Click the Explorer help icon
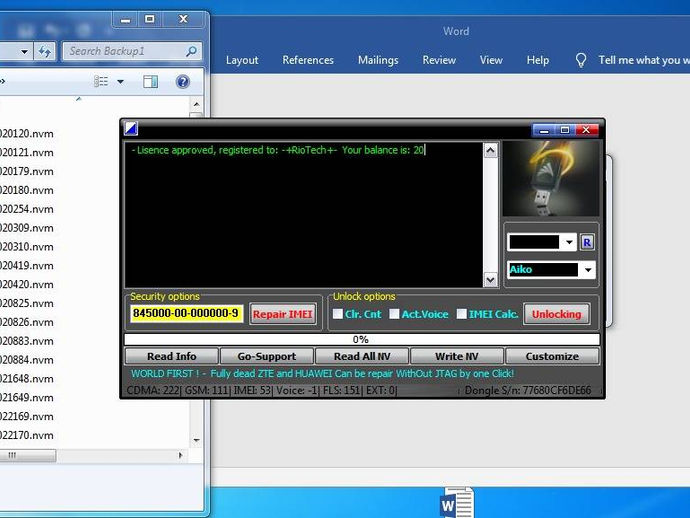Viewport: 690px width, 518px height. (183, 81)
